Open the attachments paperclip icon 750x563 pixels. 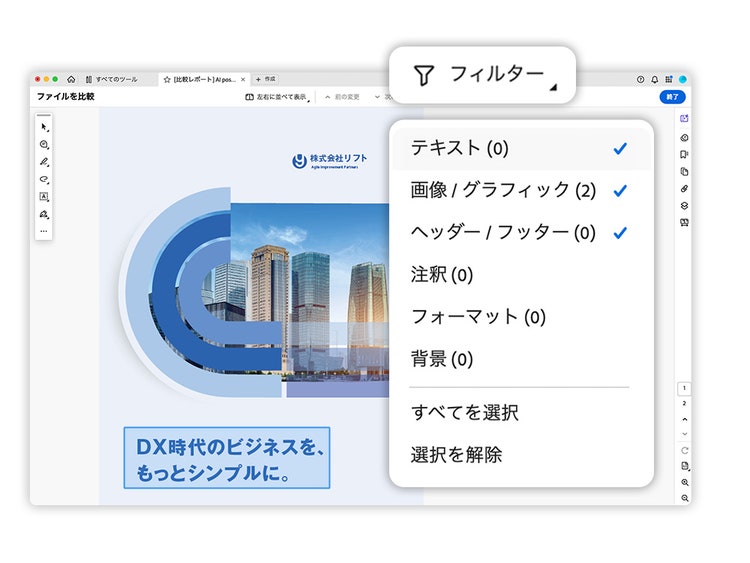coord(684,189)
